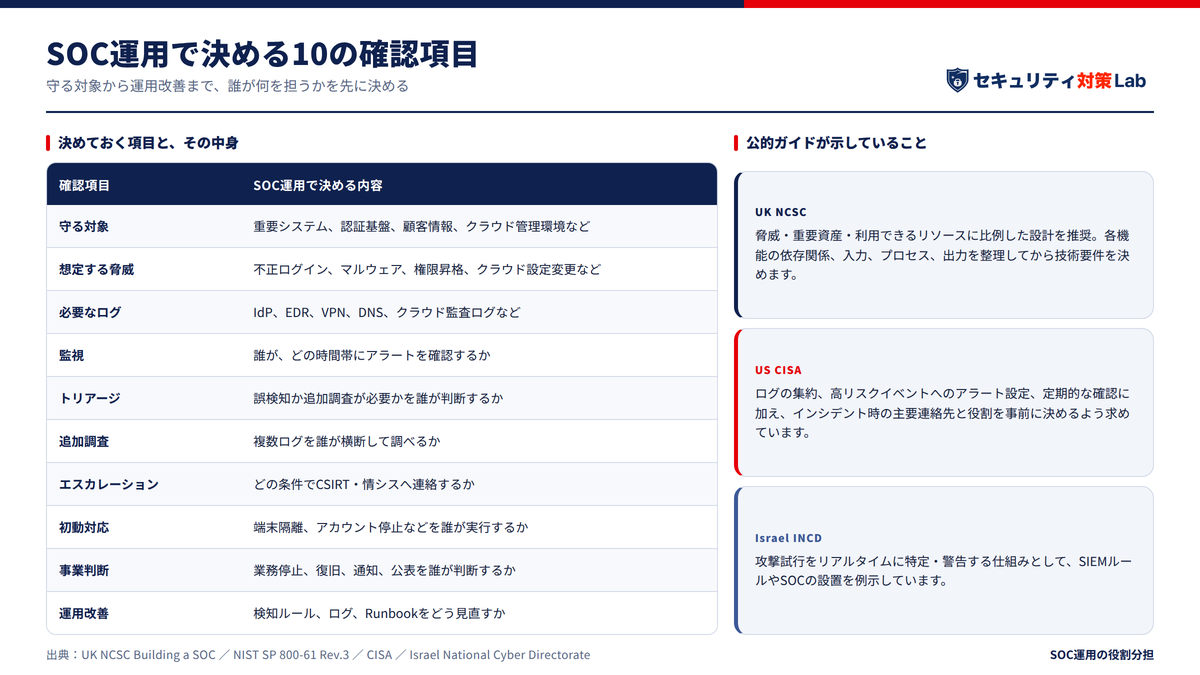The width and height of the screenshot is (1200, 675).
Task: Click the 確認項目 column header
Action: pos(84,186)
